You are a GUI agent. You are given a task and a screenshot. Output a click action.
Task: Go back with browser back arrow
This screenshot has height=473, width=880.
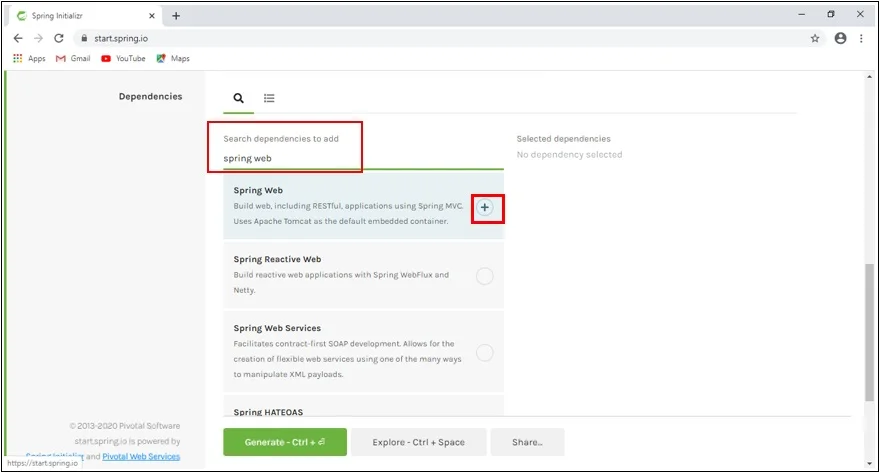(18, 38)
